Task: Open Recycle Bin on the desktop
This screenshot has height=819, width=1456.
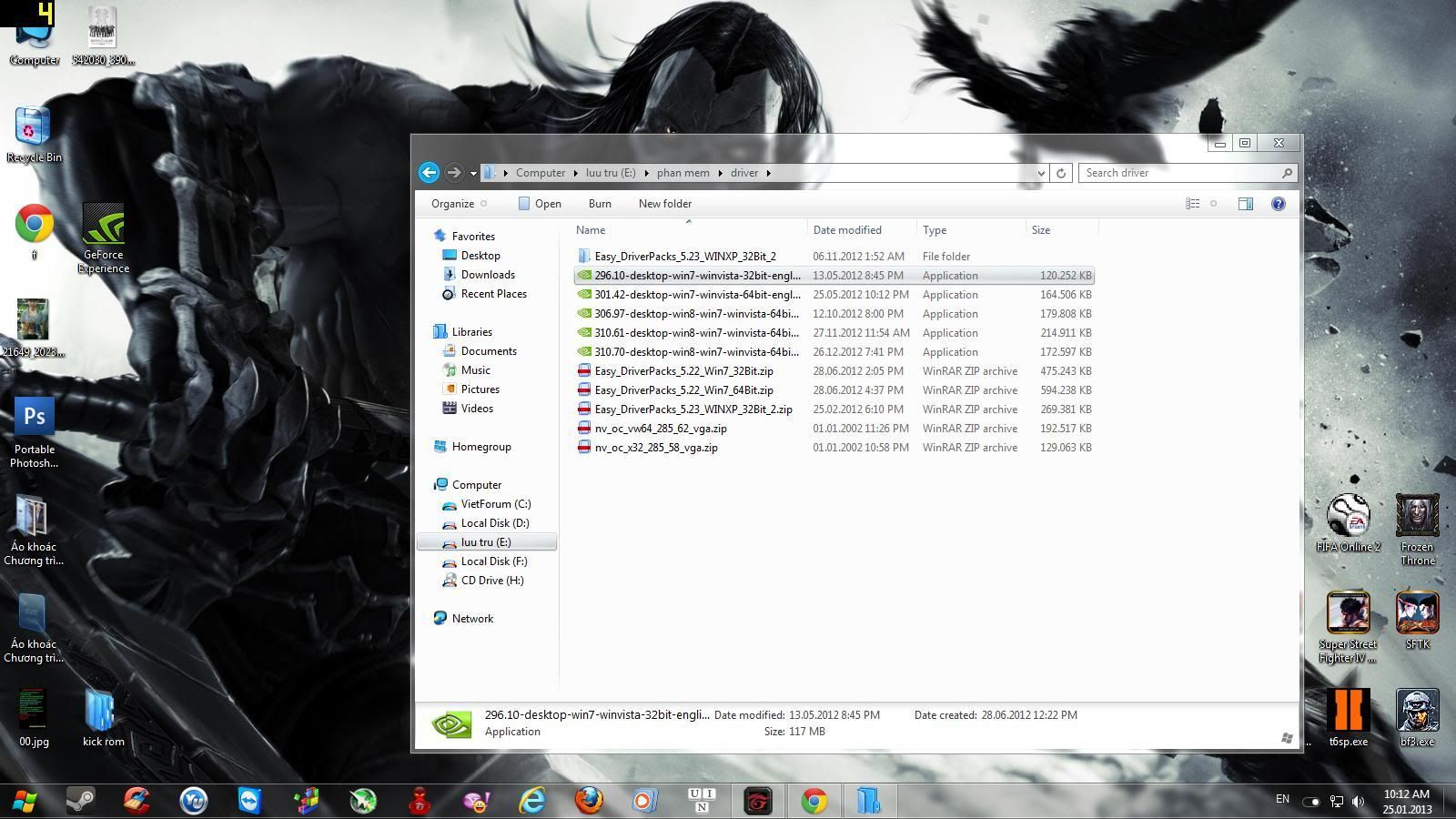Action: tap(34, 135)
